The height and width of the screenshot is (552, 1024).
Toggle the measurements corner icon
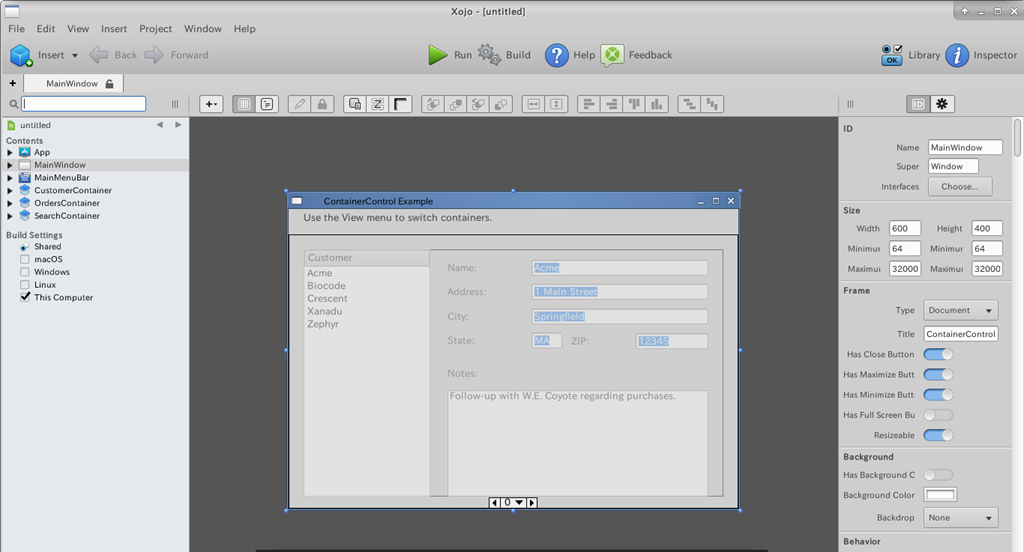point(400,104)
